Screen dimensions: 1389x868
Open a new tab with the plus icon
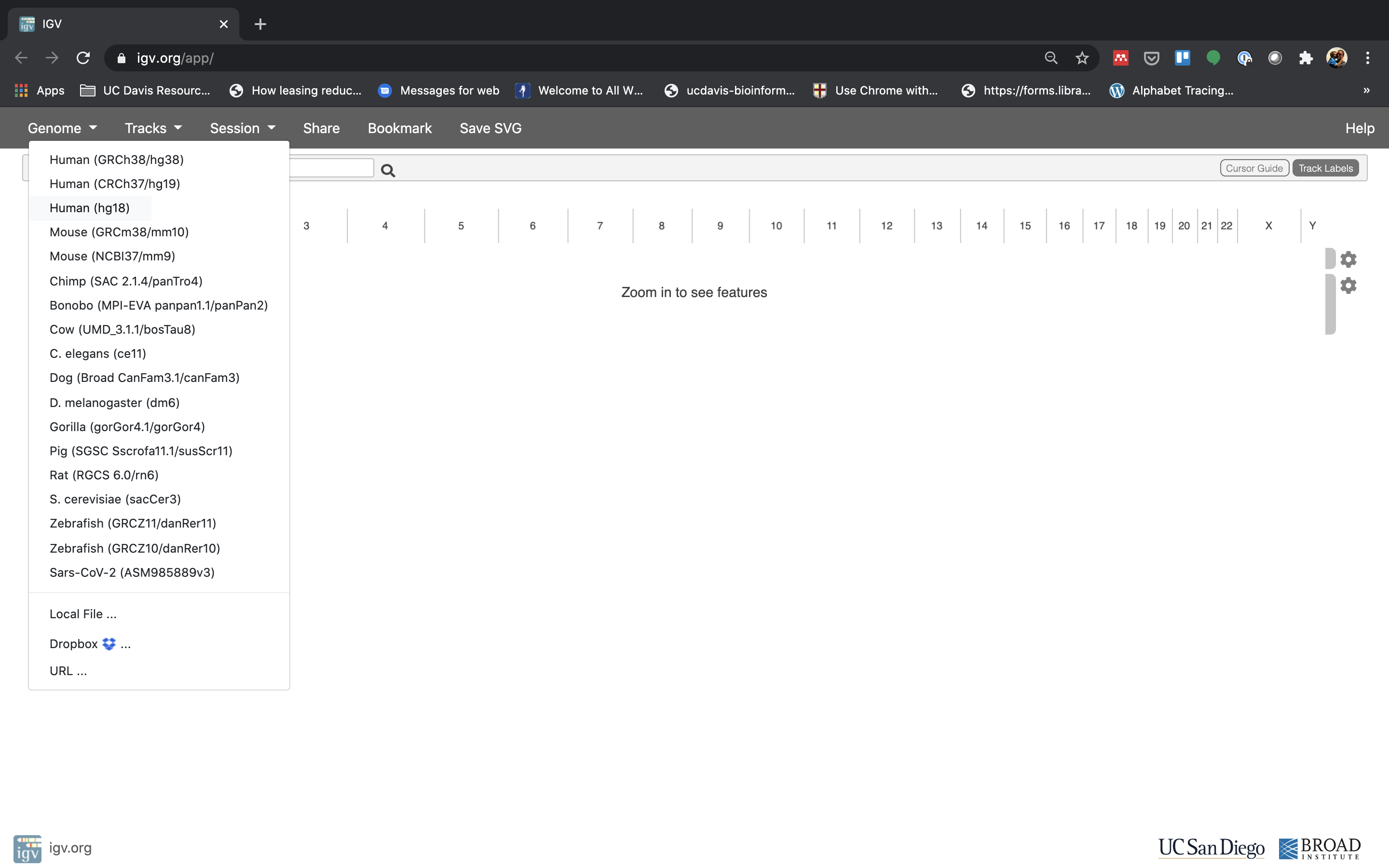point(260,24)
